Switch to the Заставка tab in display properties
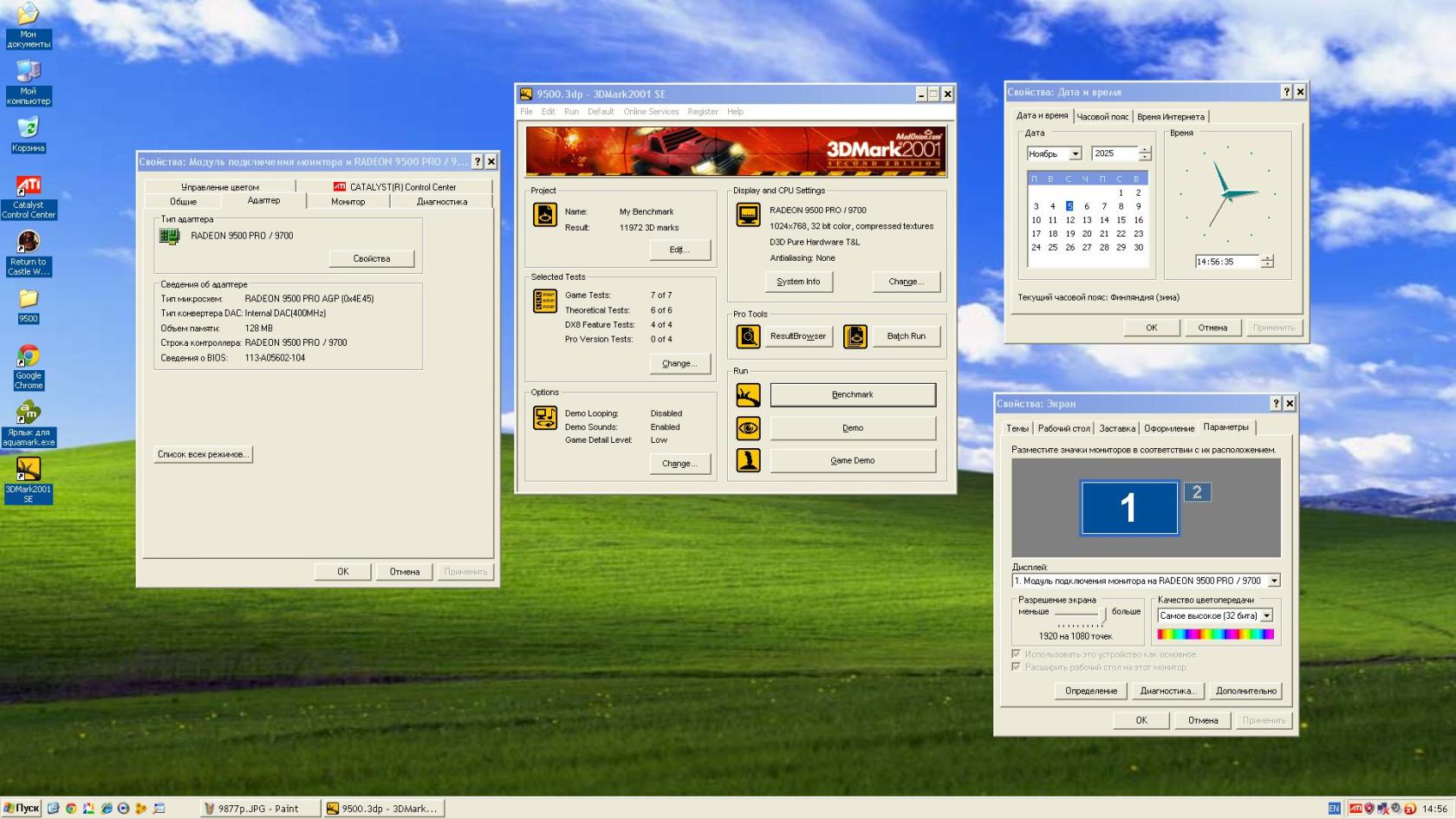Screen dimensions: 1456x819 click(1117, 428)
